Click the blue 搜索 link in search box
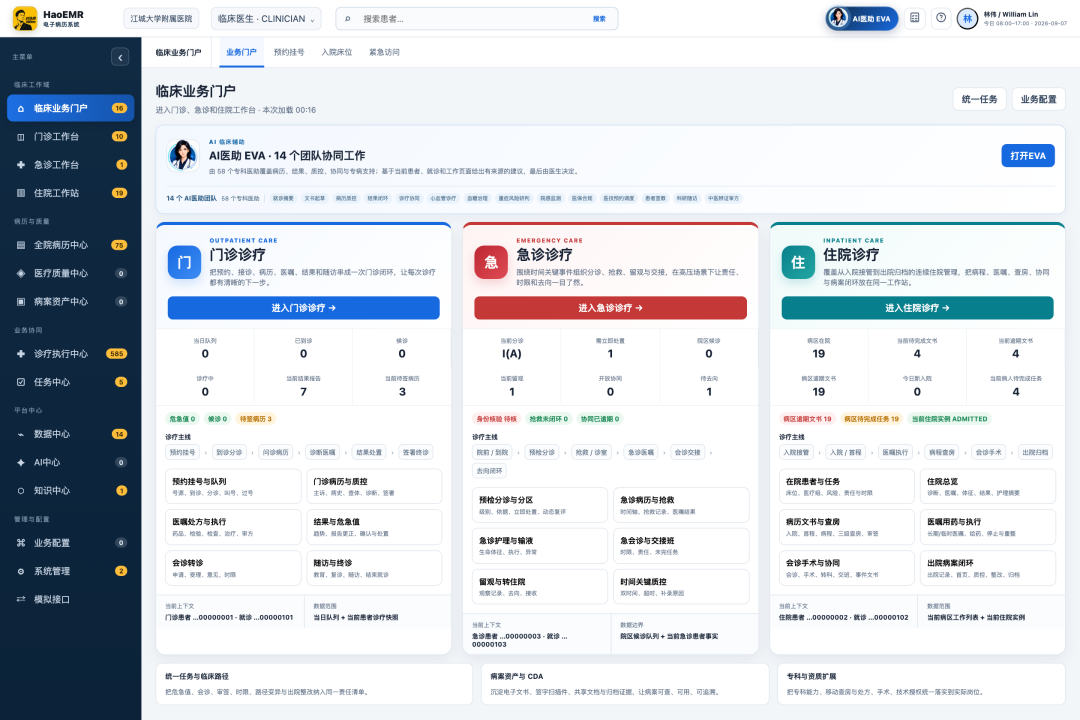The width and height of the screenshot is (1080, 720). point(599,19)
